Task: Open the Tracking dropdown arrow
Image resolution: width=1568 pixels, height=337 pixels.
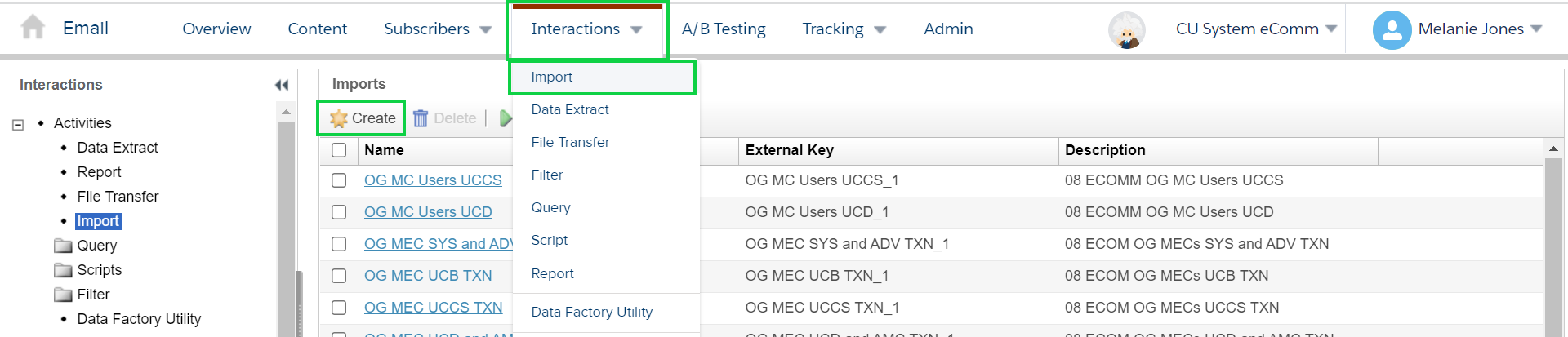Action: [x=880, y=30]
